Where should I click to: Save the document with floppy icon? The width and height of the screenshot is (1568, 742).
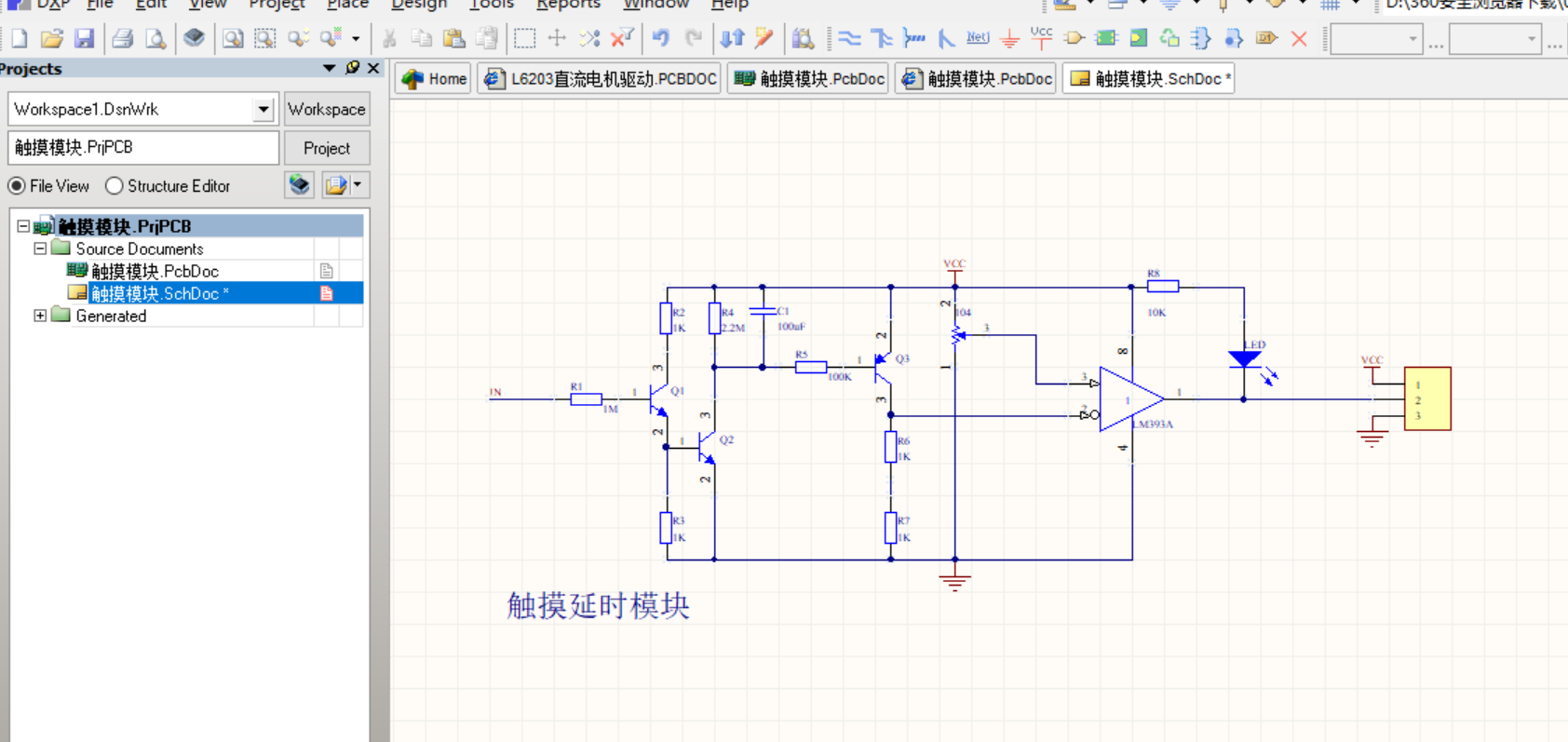[84, 38]
